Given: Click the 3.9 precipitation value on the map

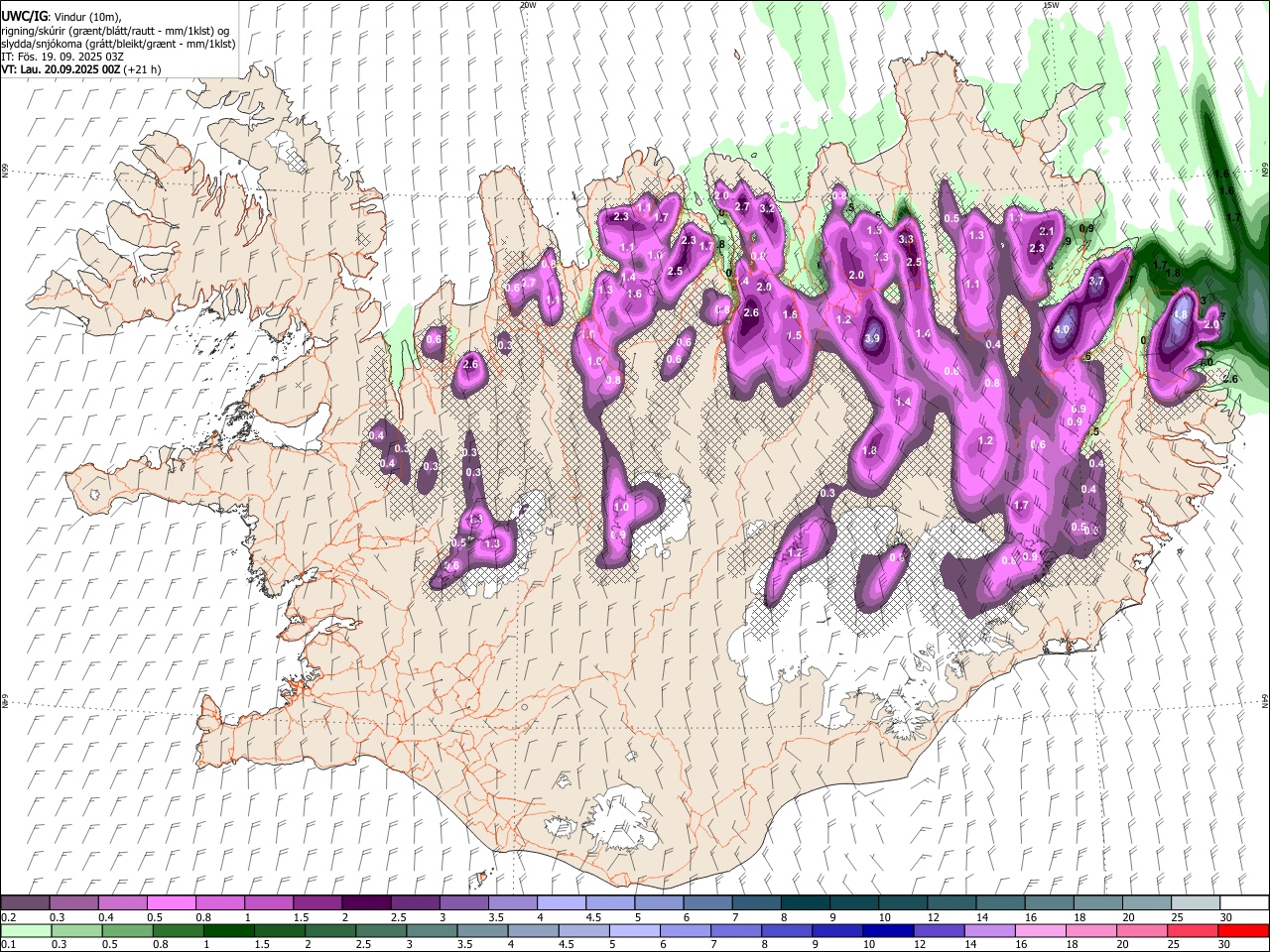Looking at the screenshot, I should [872, 338].
